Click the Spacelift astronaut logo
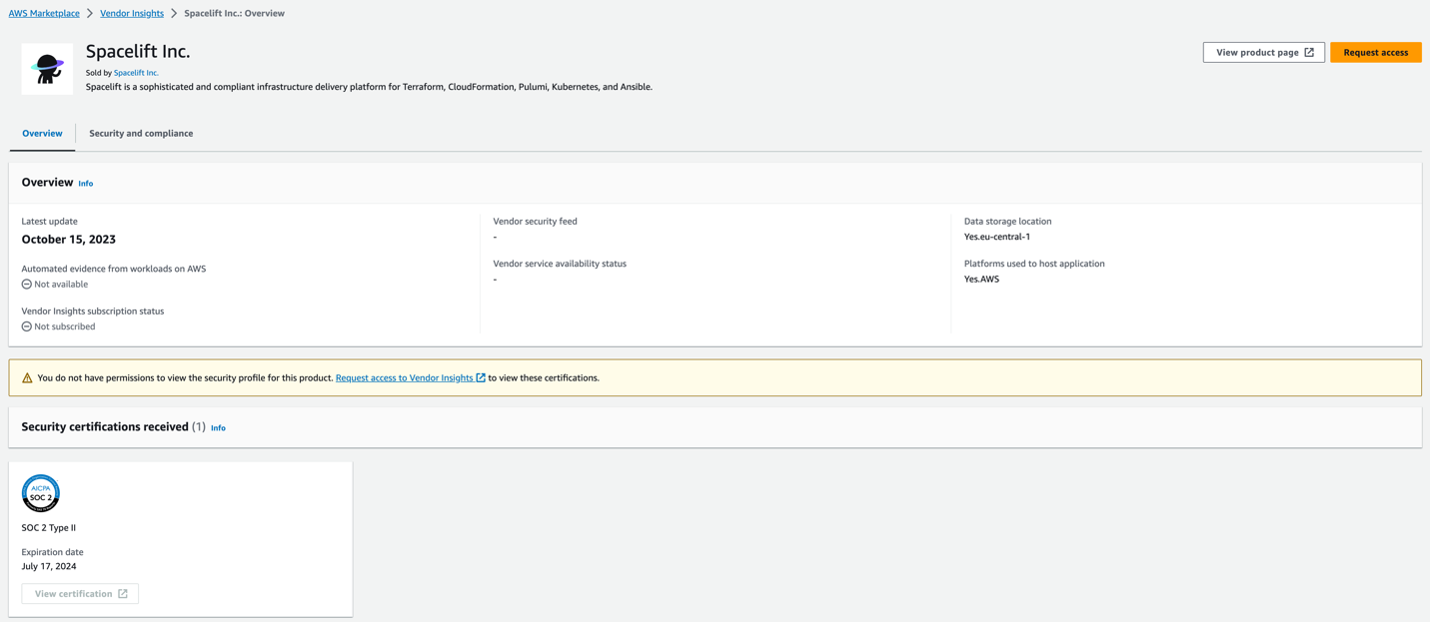This screenshot has width=1430, height=626. click(x=47, y=69)
